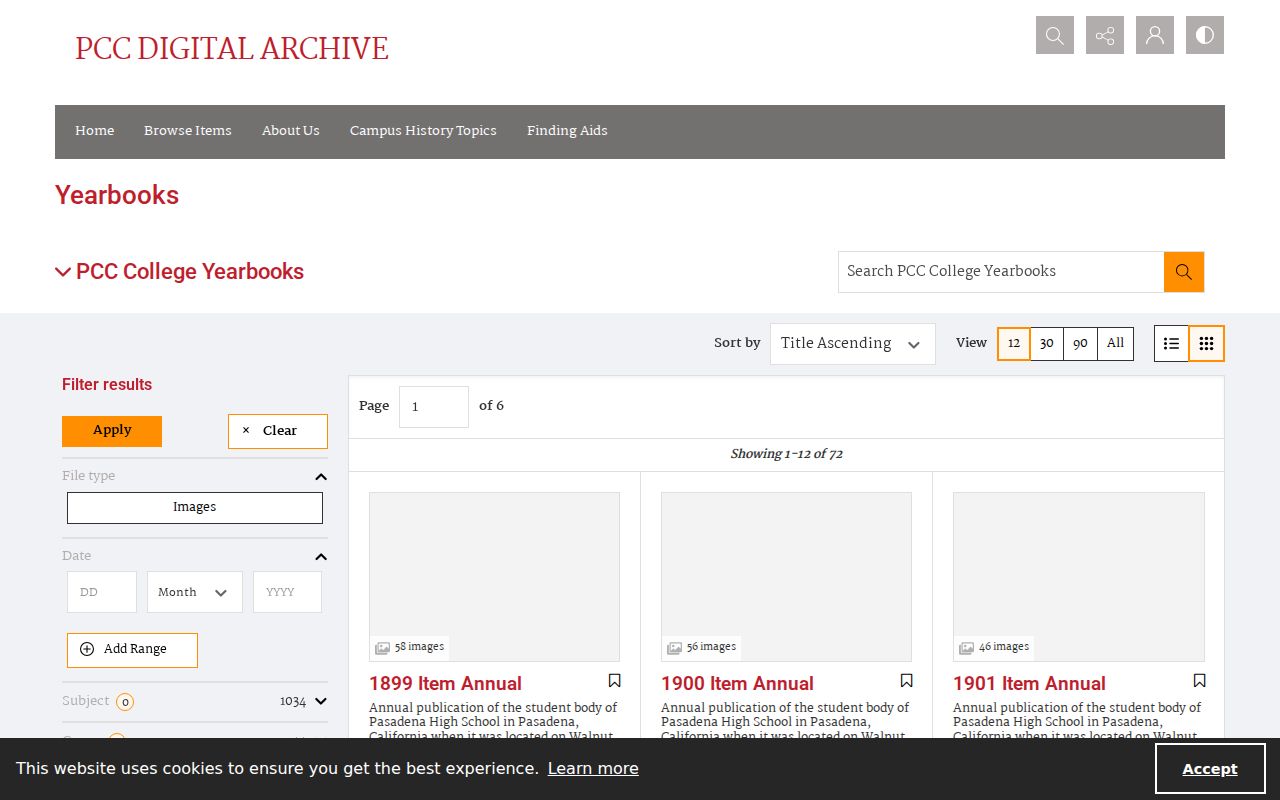
Task: Collapse the File type filter section
Action: [321, 477]
